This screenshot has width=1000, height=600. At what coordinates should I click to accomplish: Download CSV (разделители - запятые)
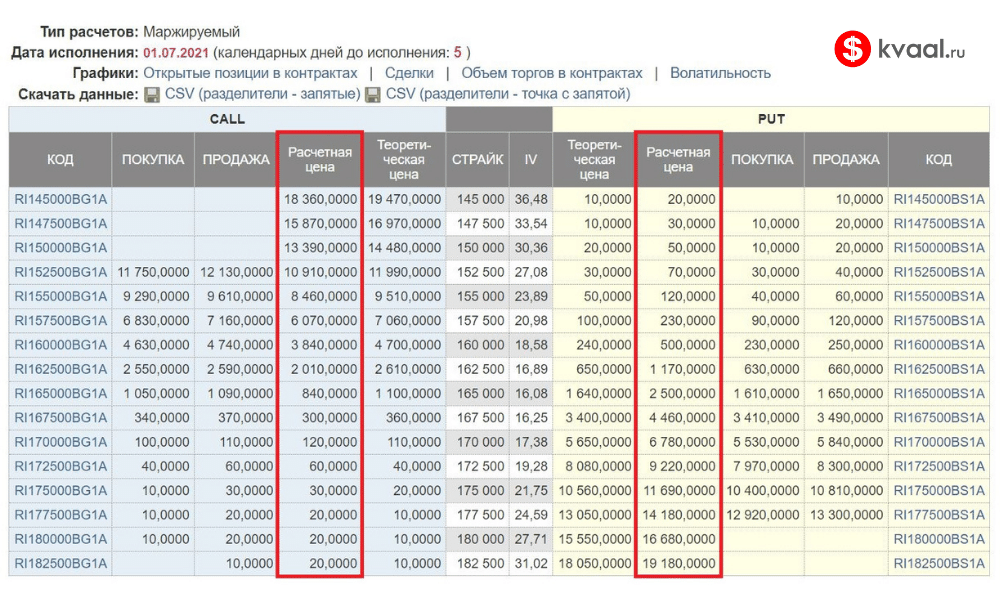tap(263, 94)
